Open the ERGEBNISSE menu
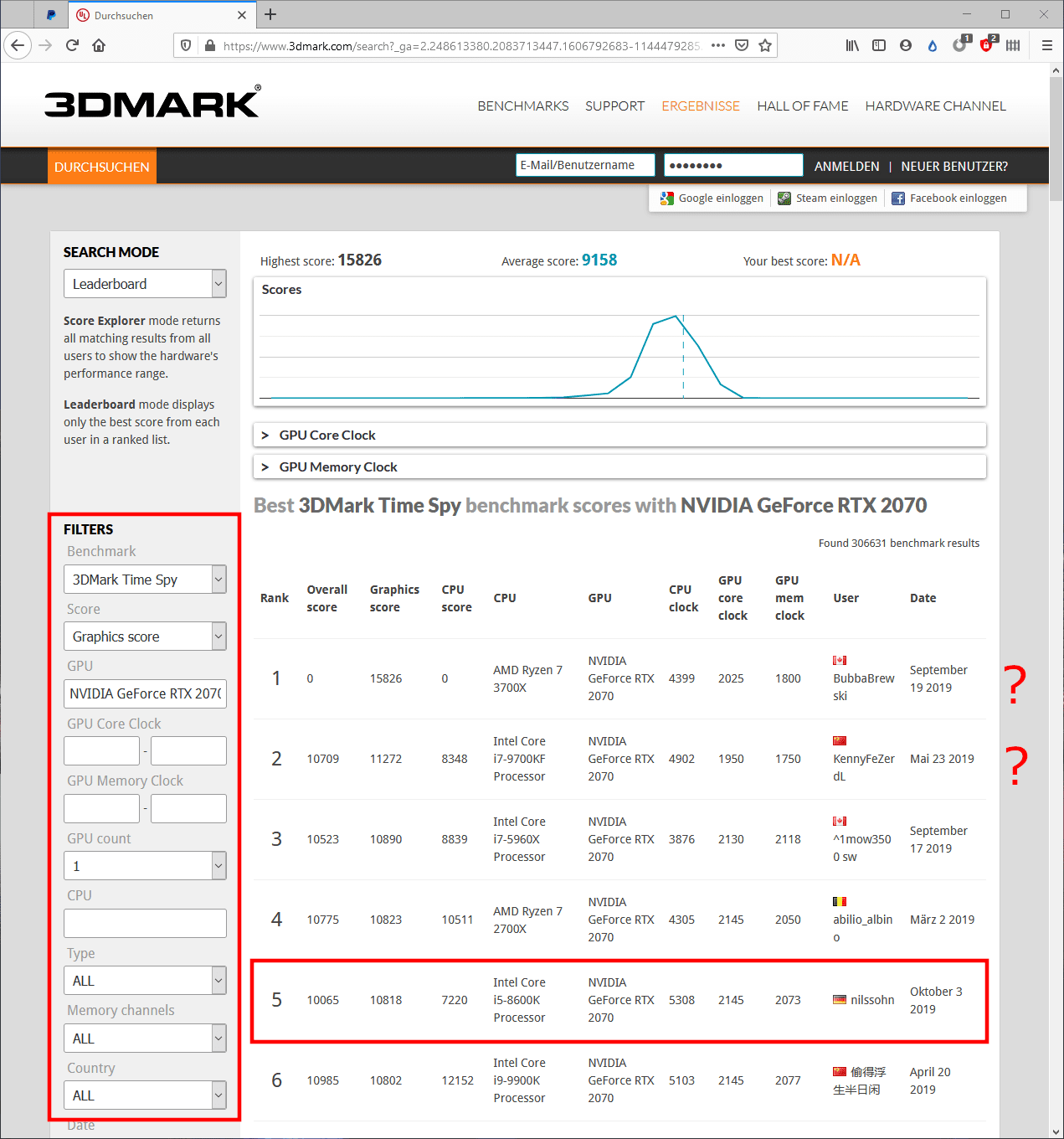This screenshot has height=1139, width=1064. pos(701,106)
